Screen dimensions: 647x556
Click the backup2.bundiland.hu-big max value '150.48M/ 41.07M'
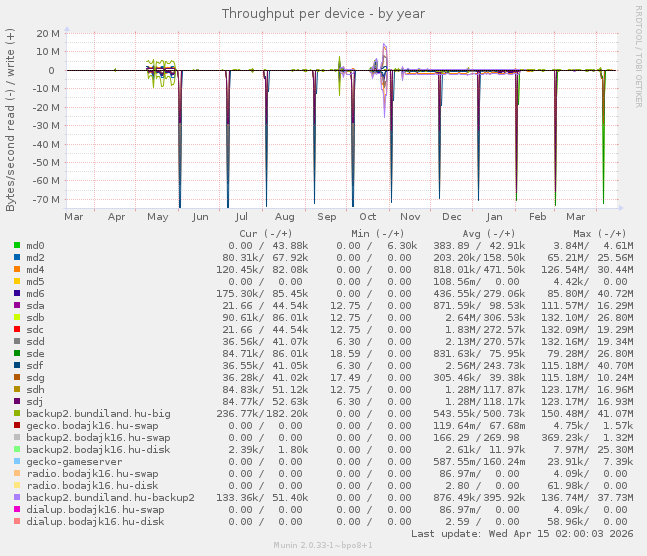point(587,413)
